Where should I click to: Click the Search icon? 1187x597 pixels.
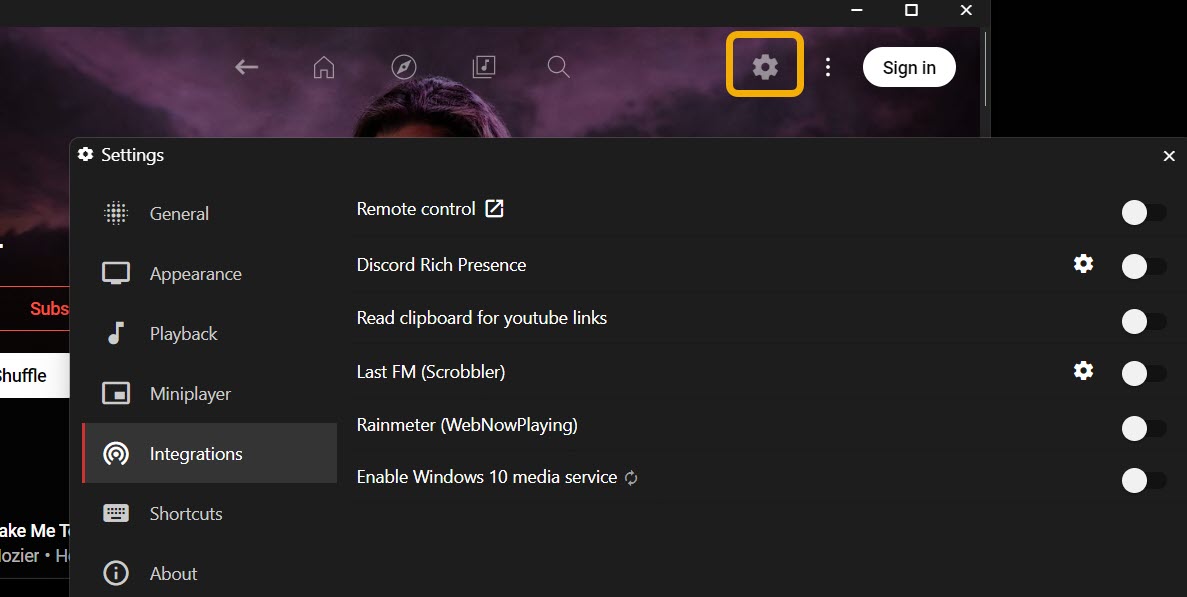[x=558, y=66]
